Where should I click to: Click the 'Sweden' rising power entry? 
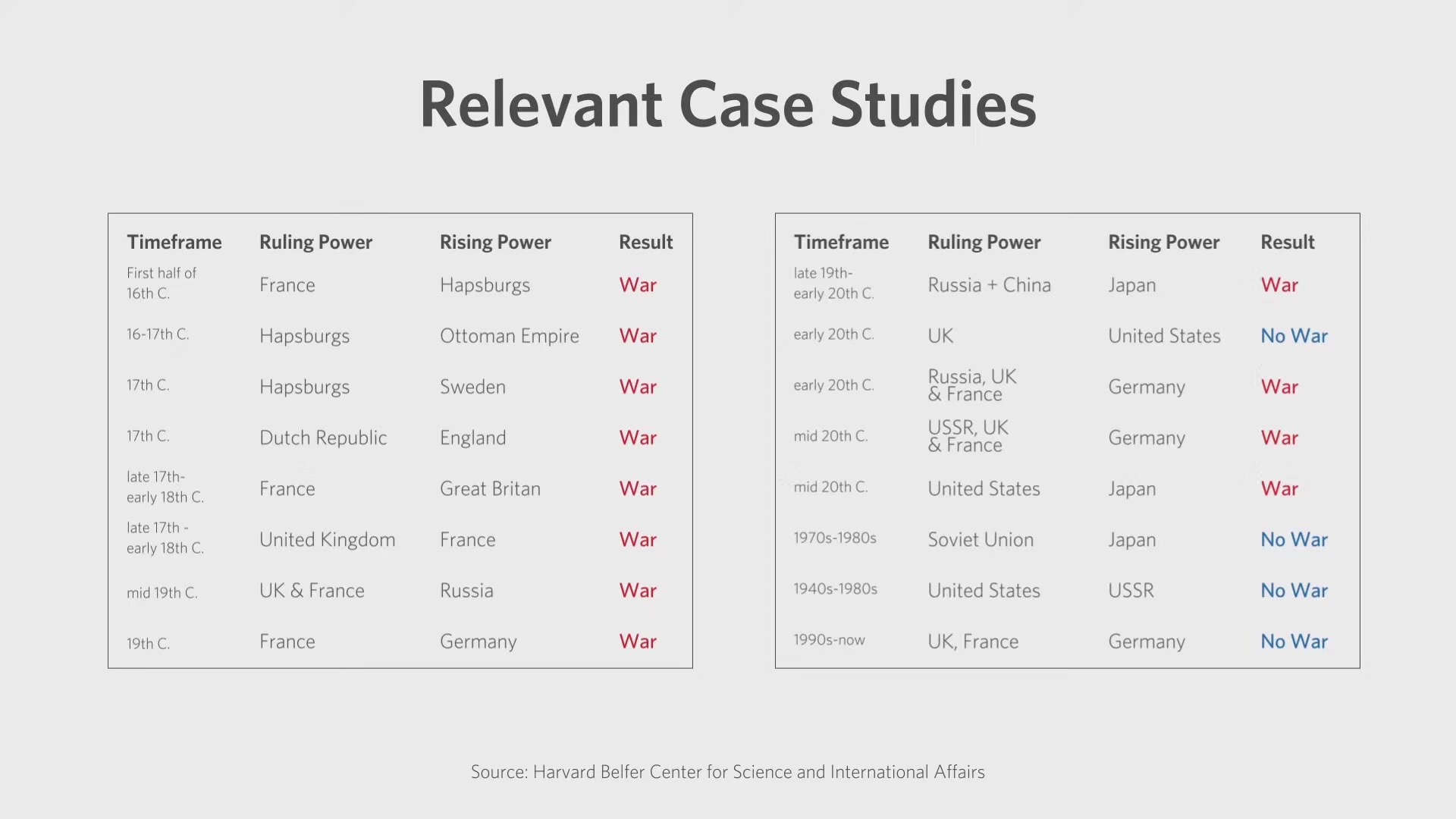tap(472, 387)
